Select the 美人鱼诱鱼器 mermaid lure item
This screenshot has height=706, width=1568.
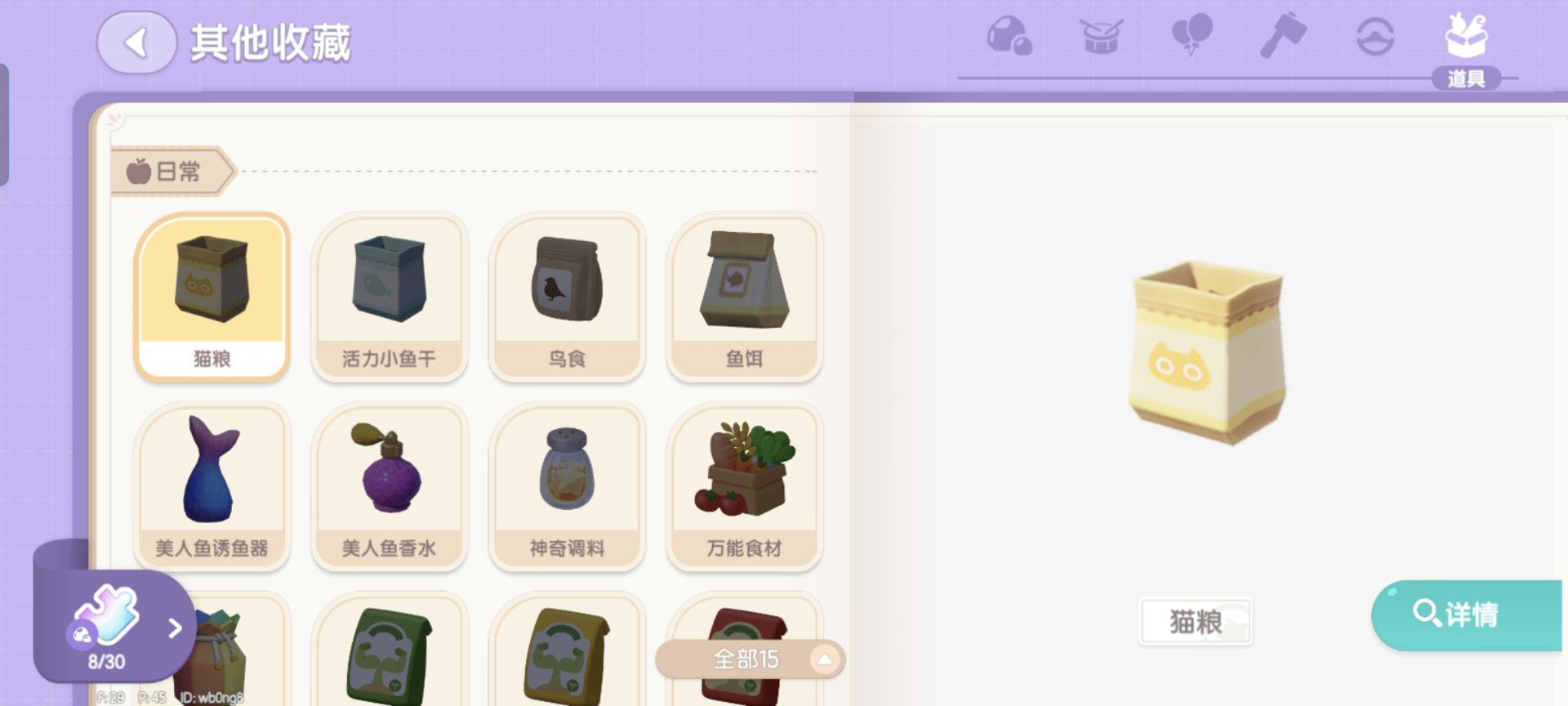(x=212, y=487)
